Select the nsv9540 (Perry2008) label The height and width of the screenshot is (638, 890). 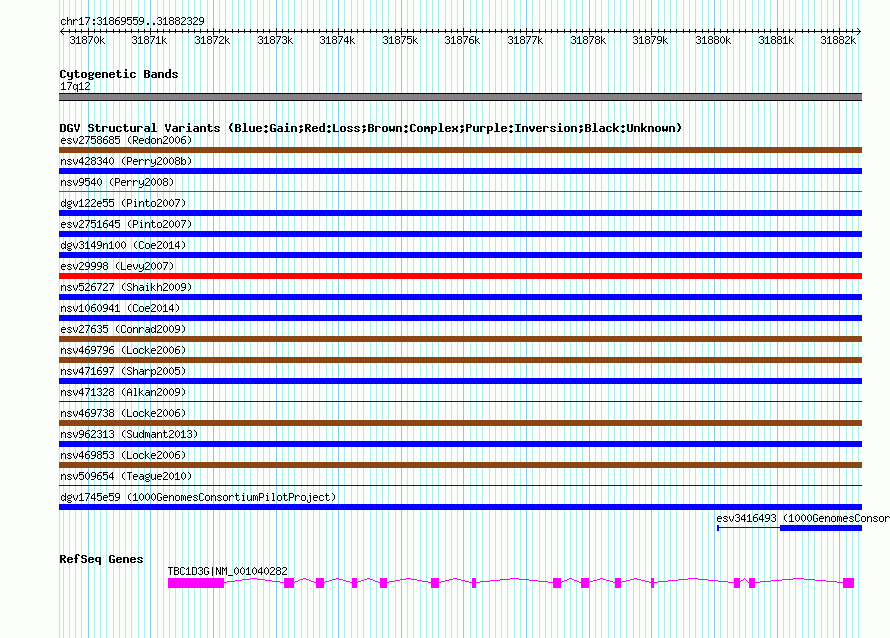(117, 182)
